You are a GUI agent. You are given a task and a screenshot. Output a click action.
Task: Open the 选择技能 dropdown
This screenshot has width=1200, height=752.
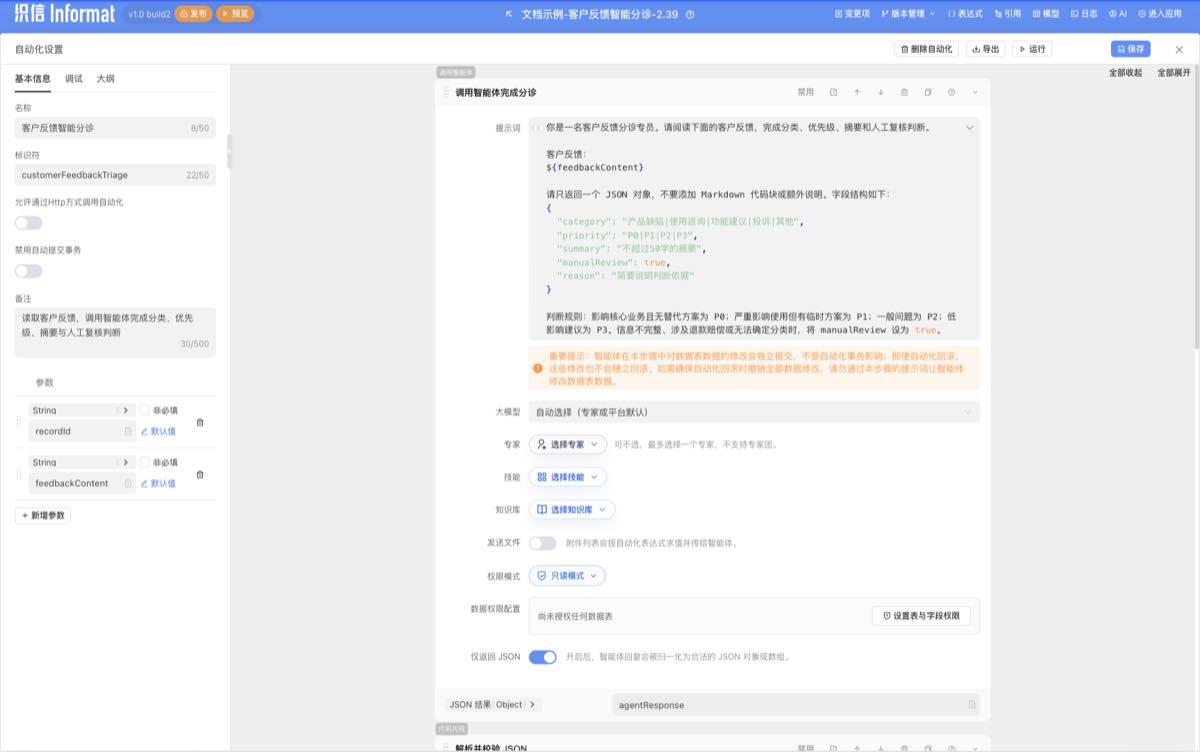click(x=567, y=477)
